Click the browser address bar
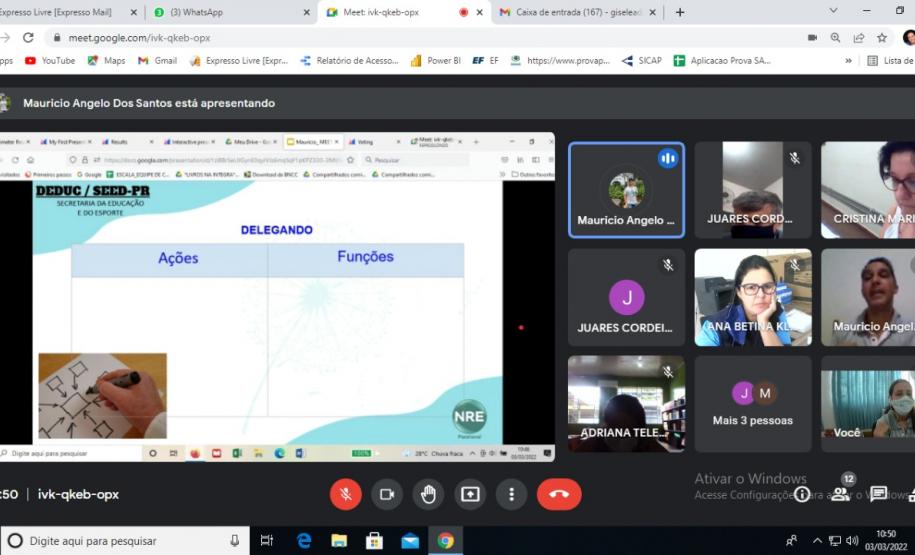 [400, 37]
